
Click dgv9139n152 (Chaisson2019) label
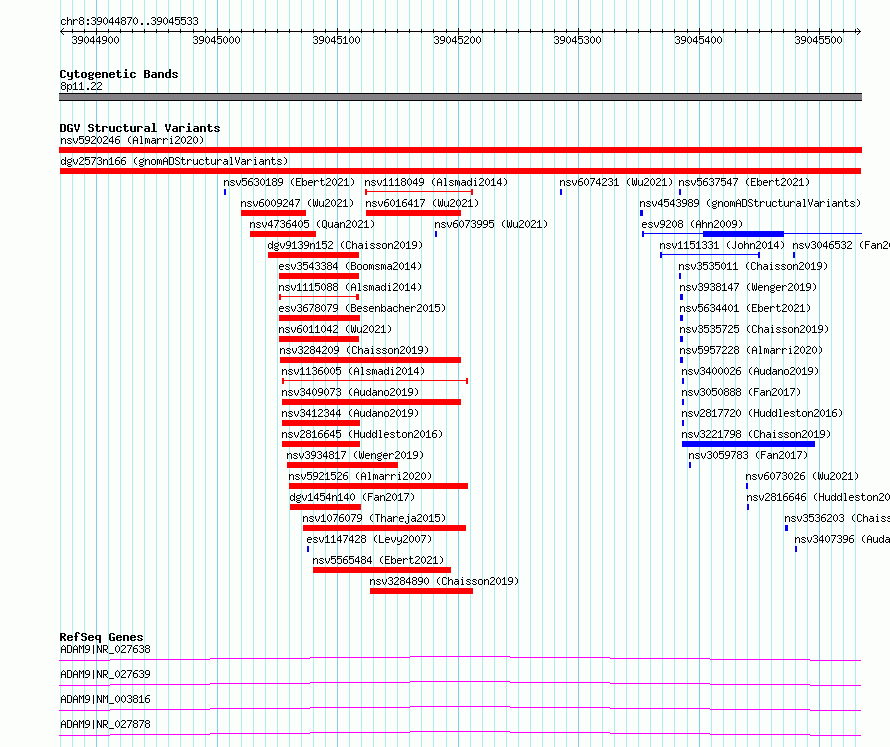point(345,245)
